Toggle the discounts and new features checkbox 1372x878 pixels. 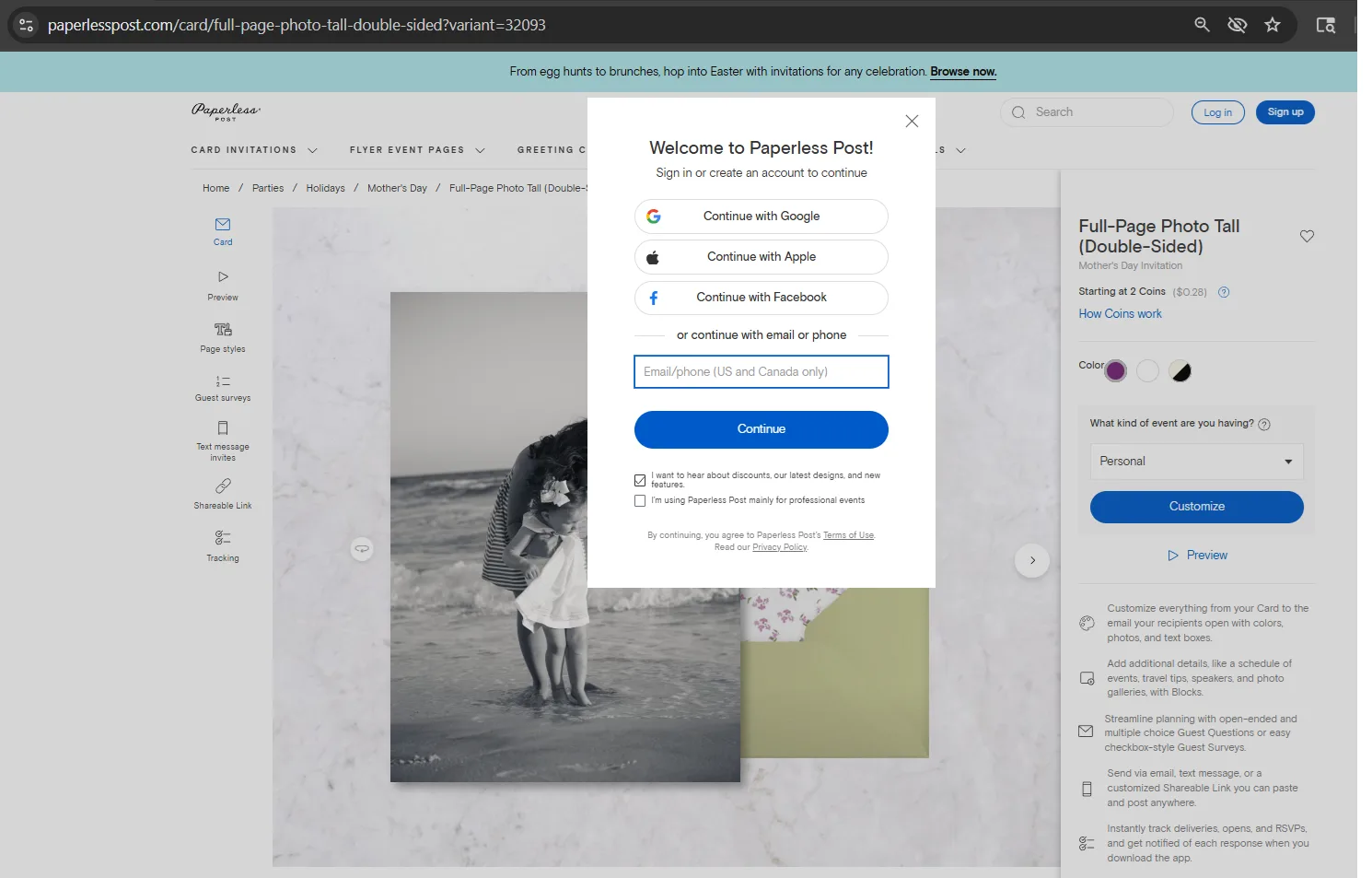[640, 480]
